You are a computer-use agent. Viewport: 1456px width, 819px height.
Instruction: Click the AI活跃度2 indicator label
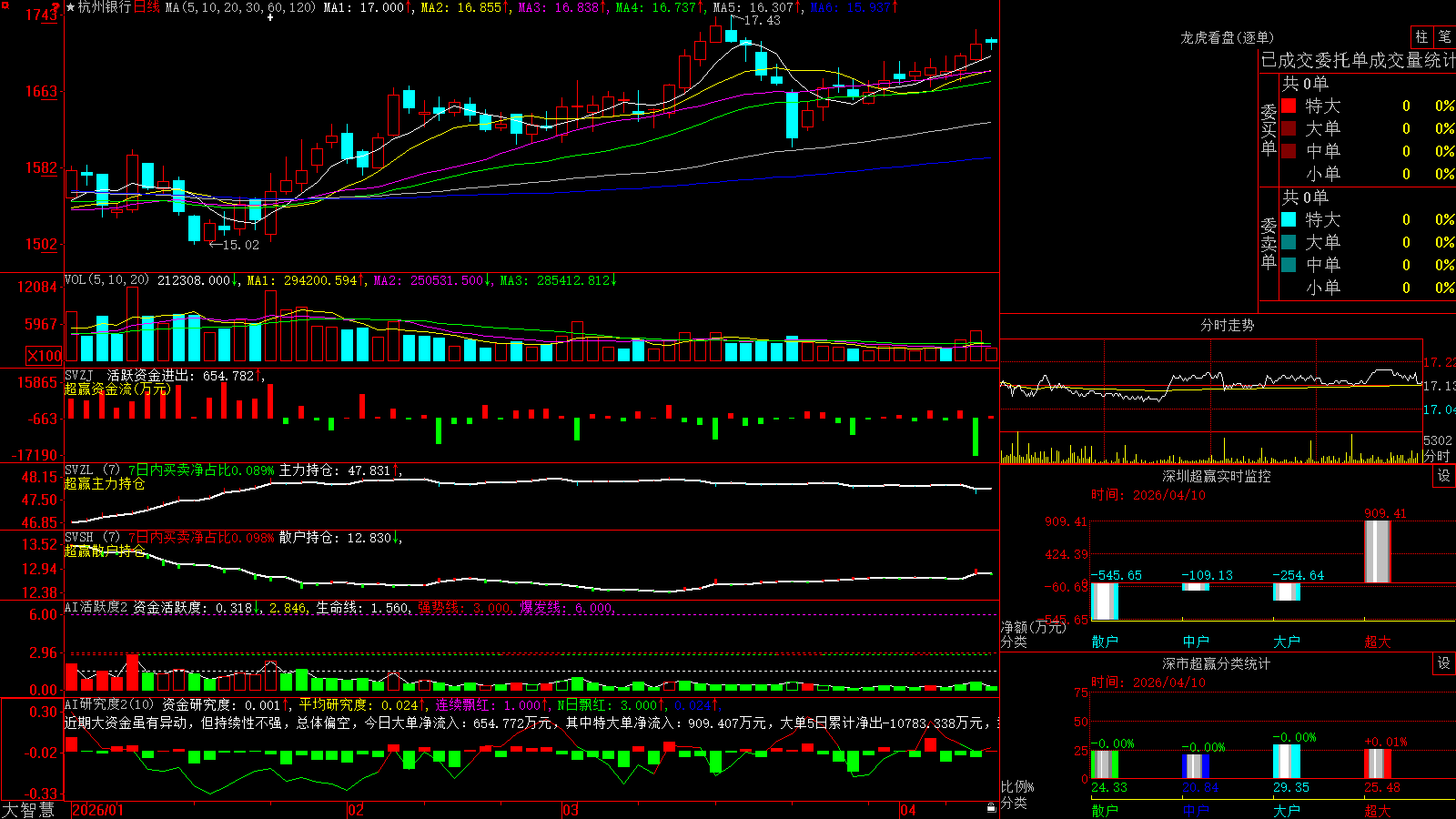pyautogui.click(x=96, y=607)
